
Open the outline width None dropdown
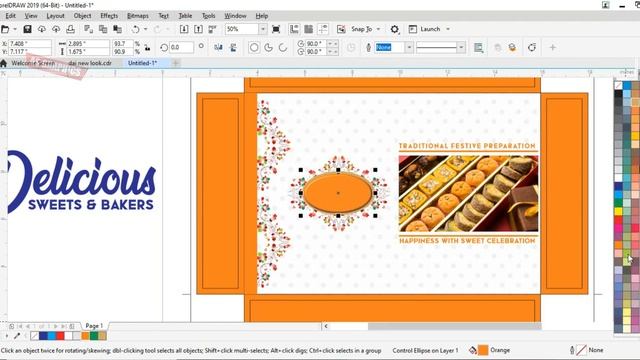[x=409, y=47]
